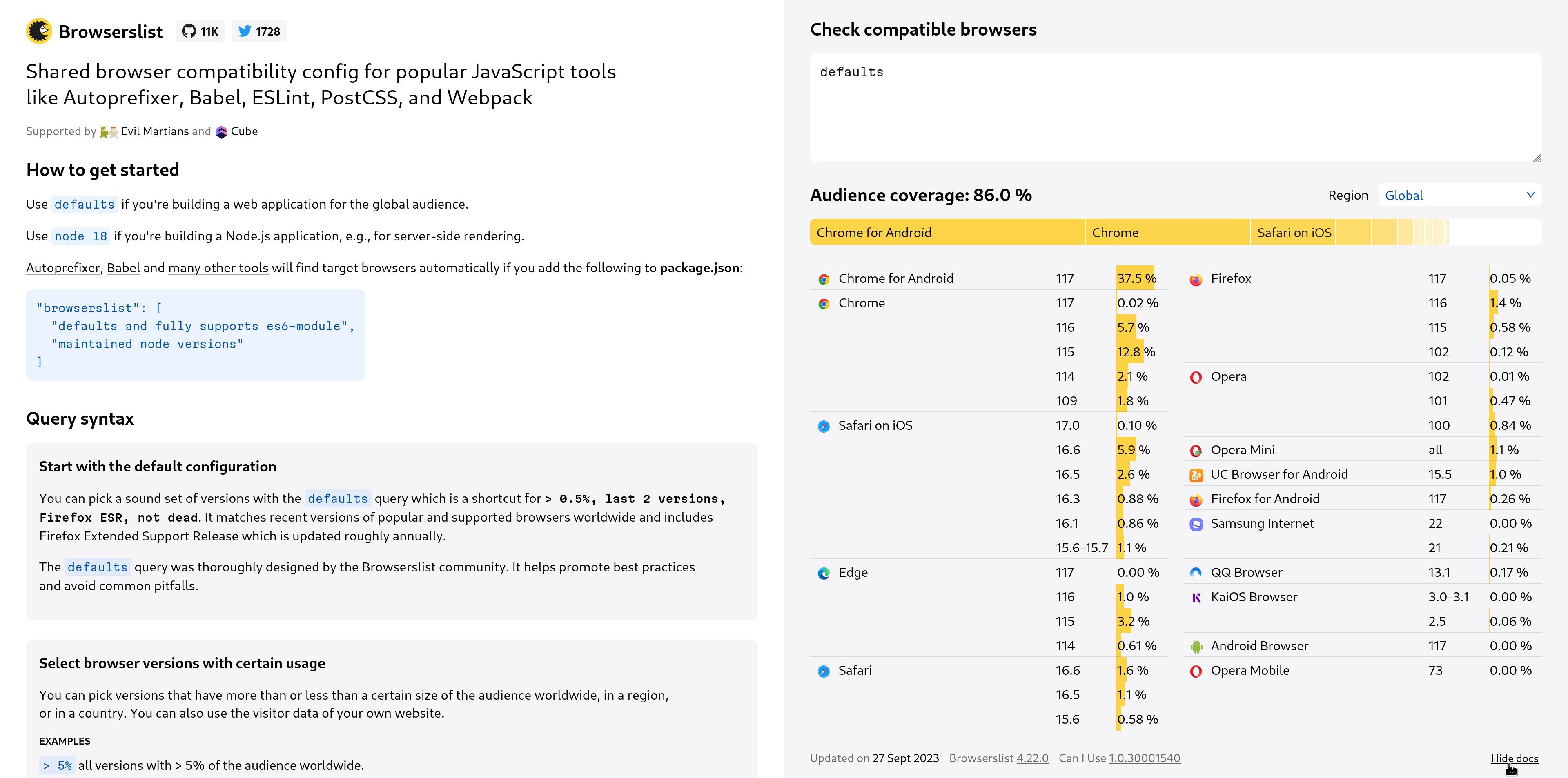The image size is (1568, 778).
Task: Click the Safari on iOS coverage bar segment
Action: click(1293, 232)
